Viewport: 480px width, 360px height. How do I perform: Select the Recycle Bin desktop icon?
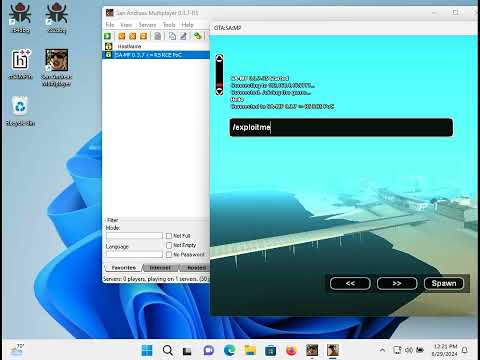click(x=20, y=111)
